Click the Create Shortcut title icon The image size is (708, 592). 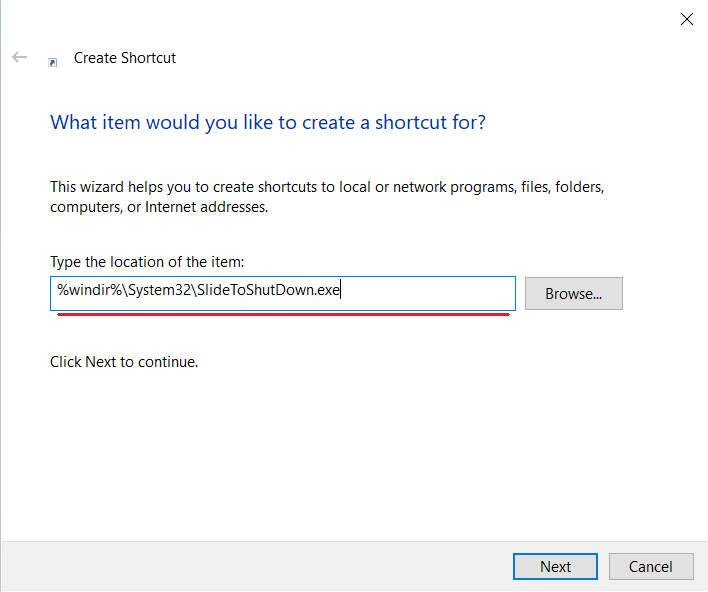52,61
